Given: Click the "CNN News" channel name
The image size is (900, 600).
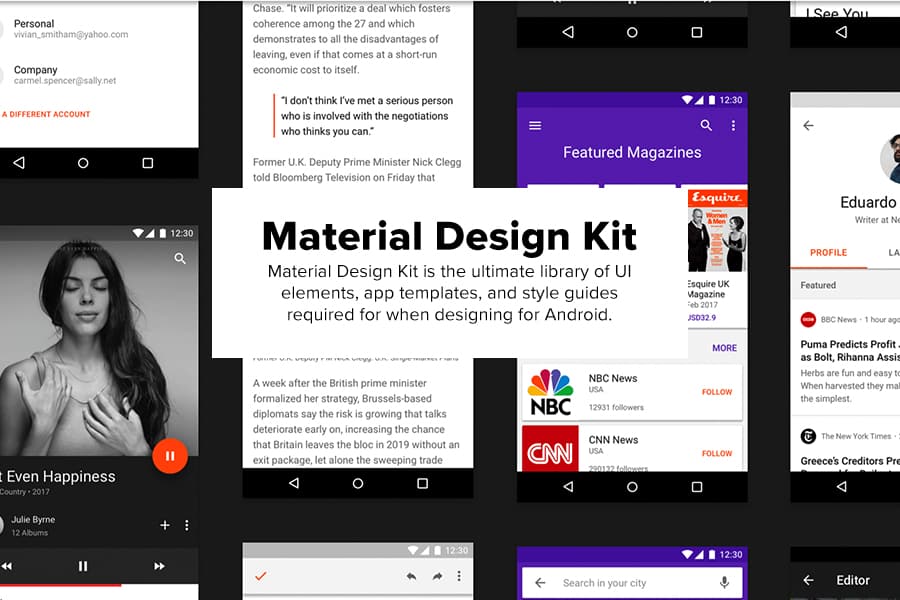Looking at the screenshot, I should (x=613, y=440).
